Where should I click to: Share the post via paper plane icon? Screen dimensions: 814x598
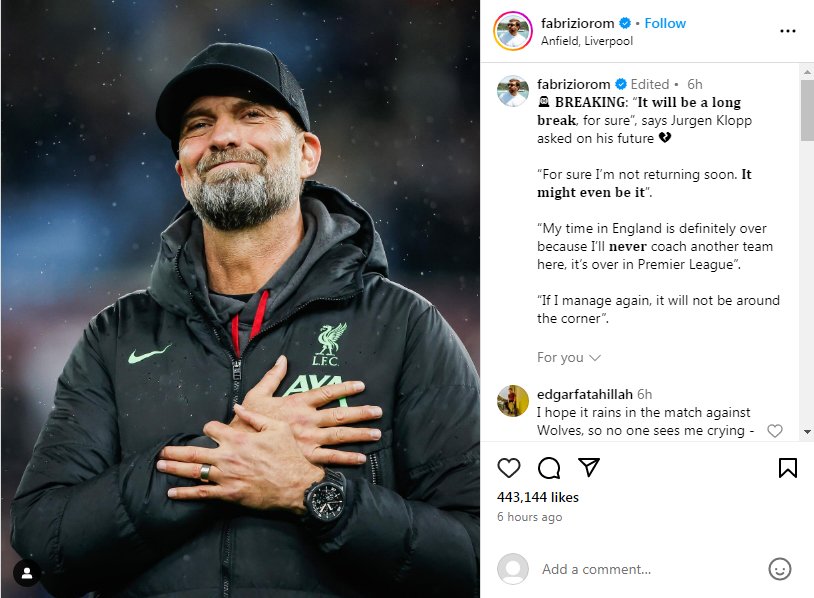click(589, 468)
